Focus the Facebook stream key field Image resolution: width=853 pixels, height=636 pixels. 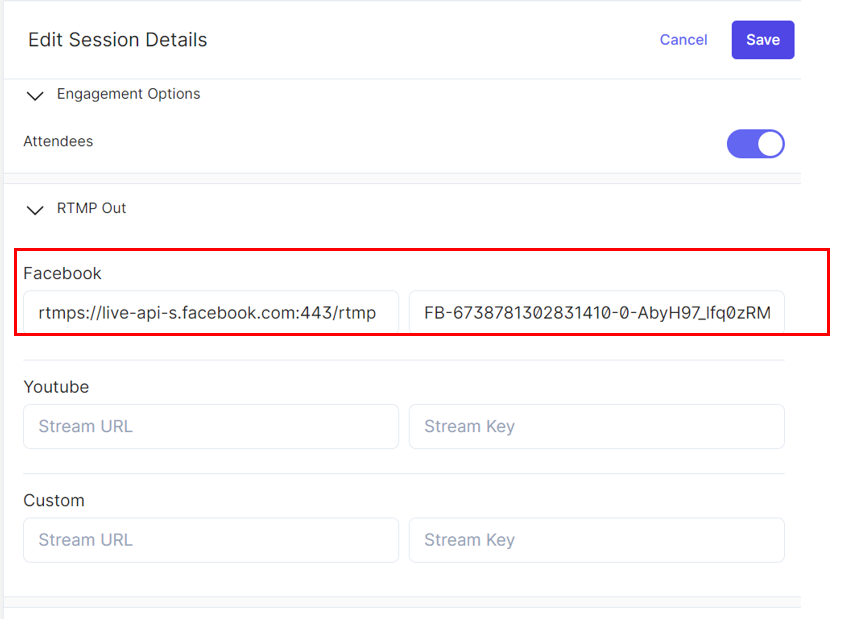coord(596,313)
